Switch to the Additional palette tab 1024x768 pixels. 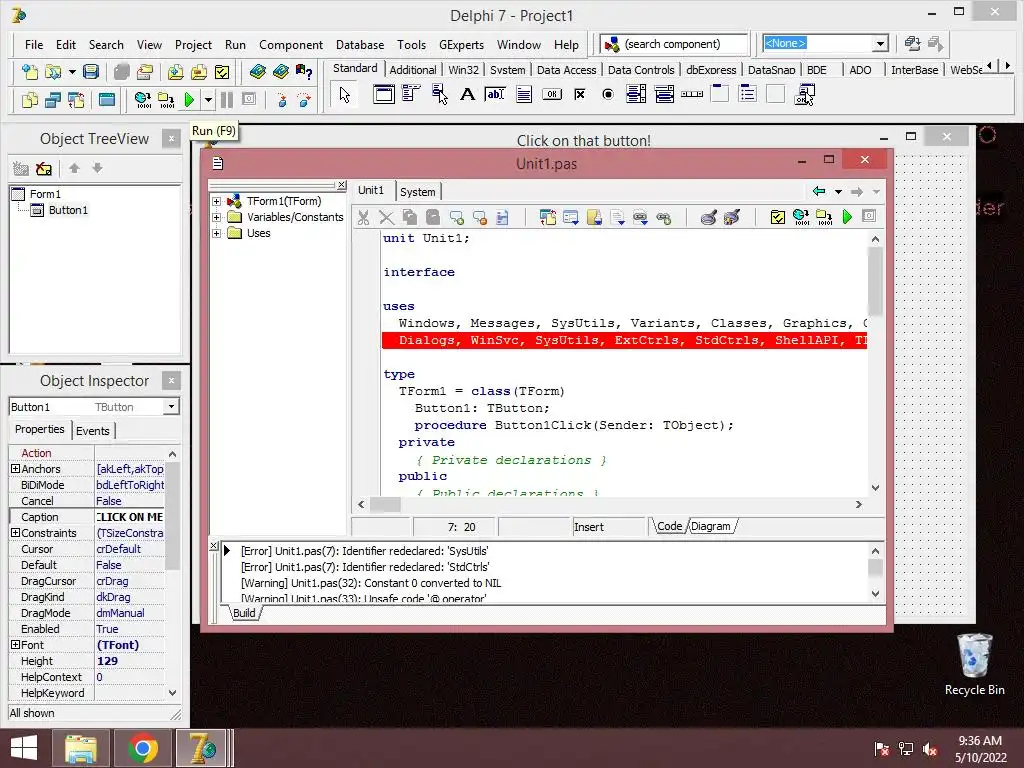point(413,70)
